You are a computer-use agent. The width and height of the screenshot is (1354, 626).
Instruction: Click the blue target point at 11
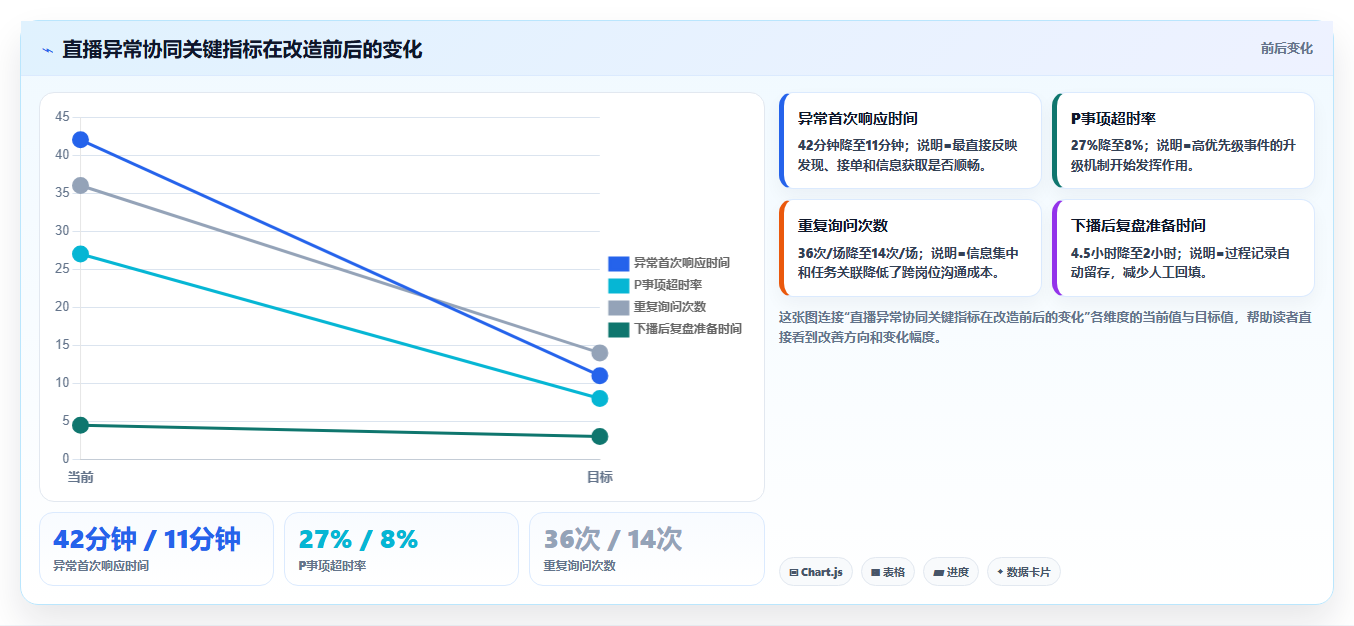coord(600,376)
